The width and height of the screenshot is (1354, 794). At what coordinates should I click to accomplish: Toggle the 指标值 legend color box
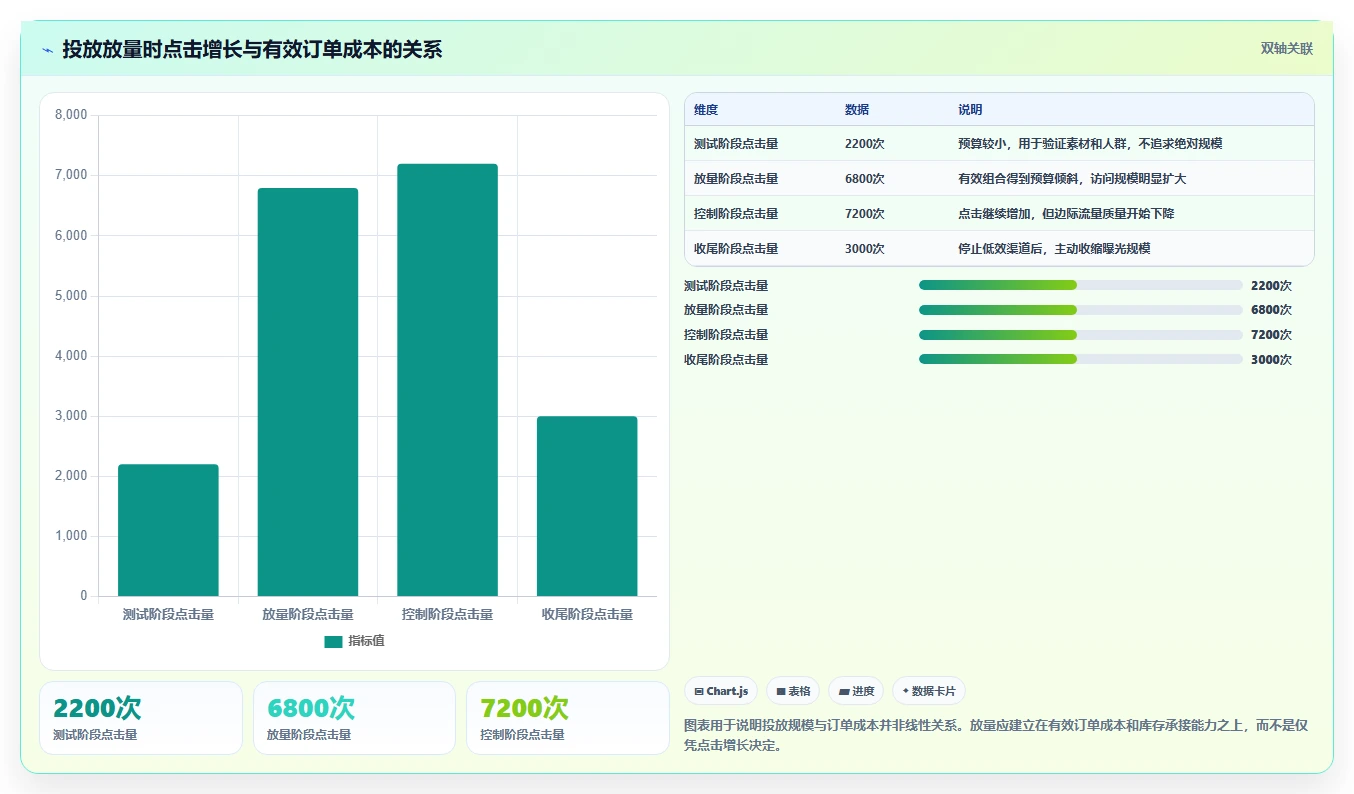[x=333, y=641]
